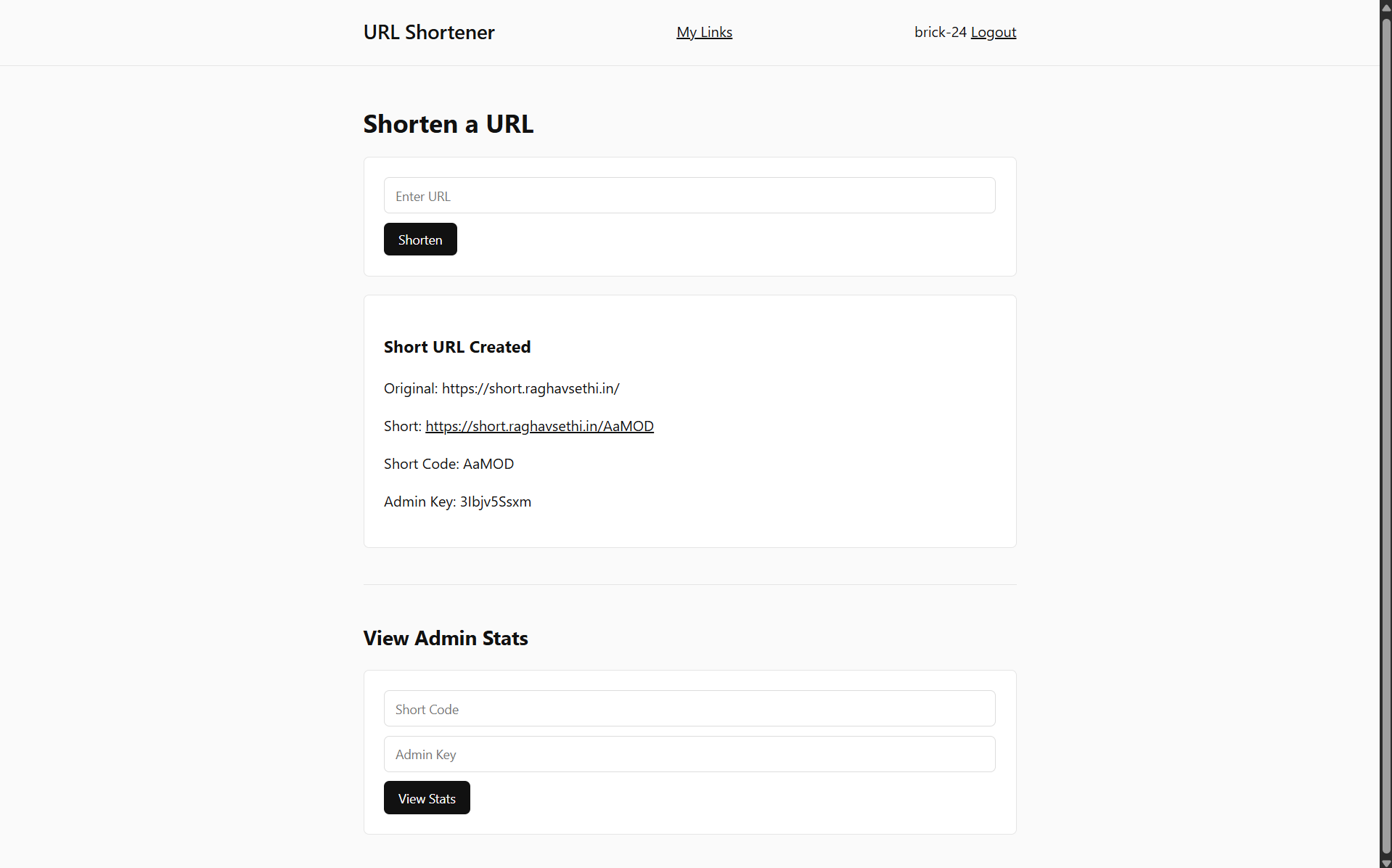Click the Short Code input box
1392x868 pixels.
pyautogui.click(x=688, y=708)
